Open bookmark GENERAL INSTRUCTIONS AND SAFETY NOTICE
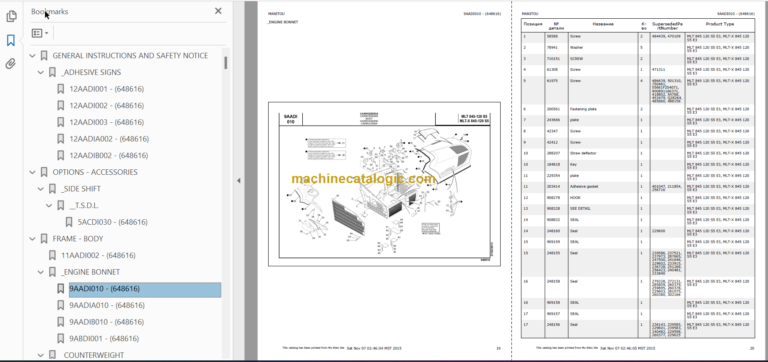 tap(130, 56)
